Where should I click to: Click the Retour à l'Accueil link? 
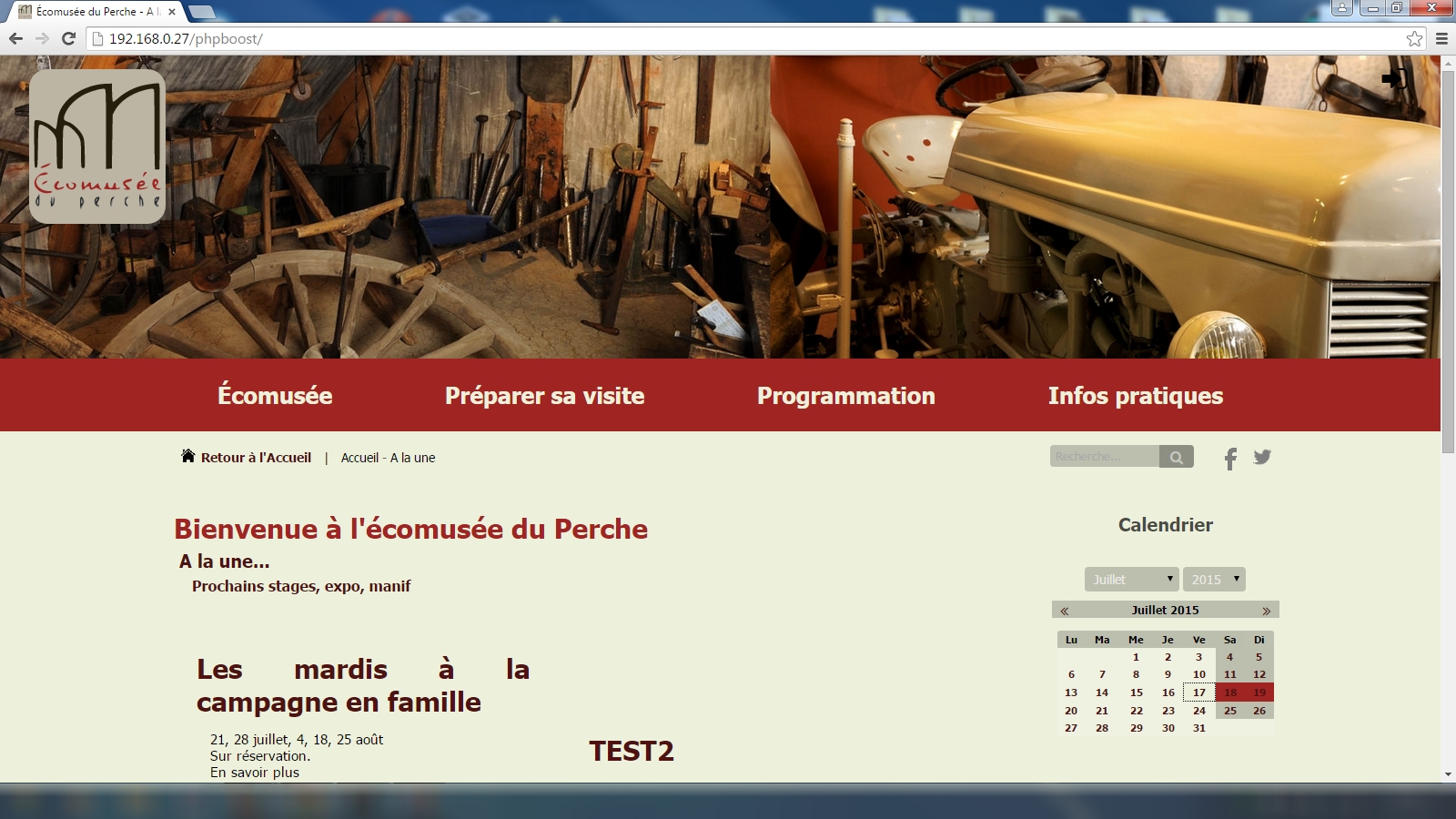tap(256, 458)
